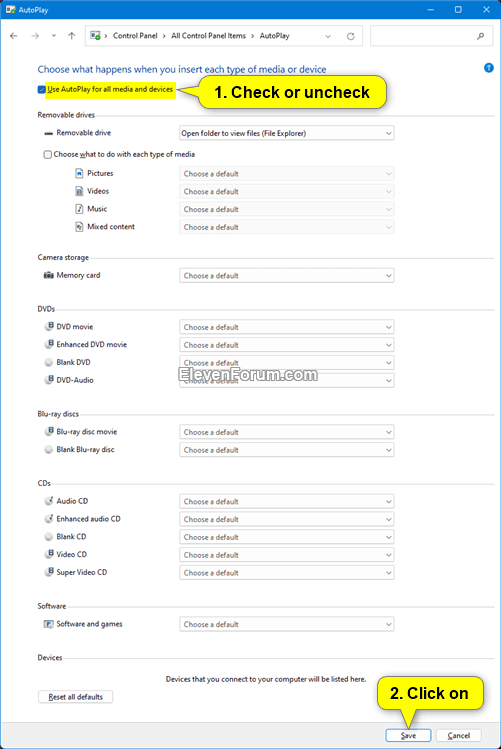501x749 pixels.
Task: Click the DVD movie disc icon
Action: [49, 326]
